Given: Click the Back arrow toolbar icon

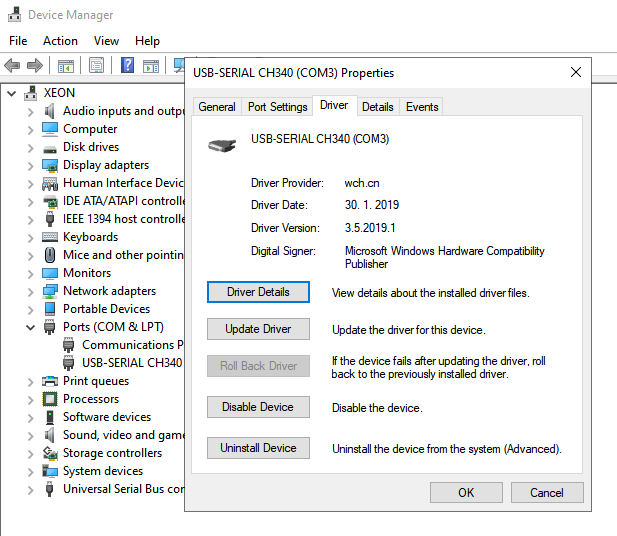Looking at the screenshot, I should 12,65.
